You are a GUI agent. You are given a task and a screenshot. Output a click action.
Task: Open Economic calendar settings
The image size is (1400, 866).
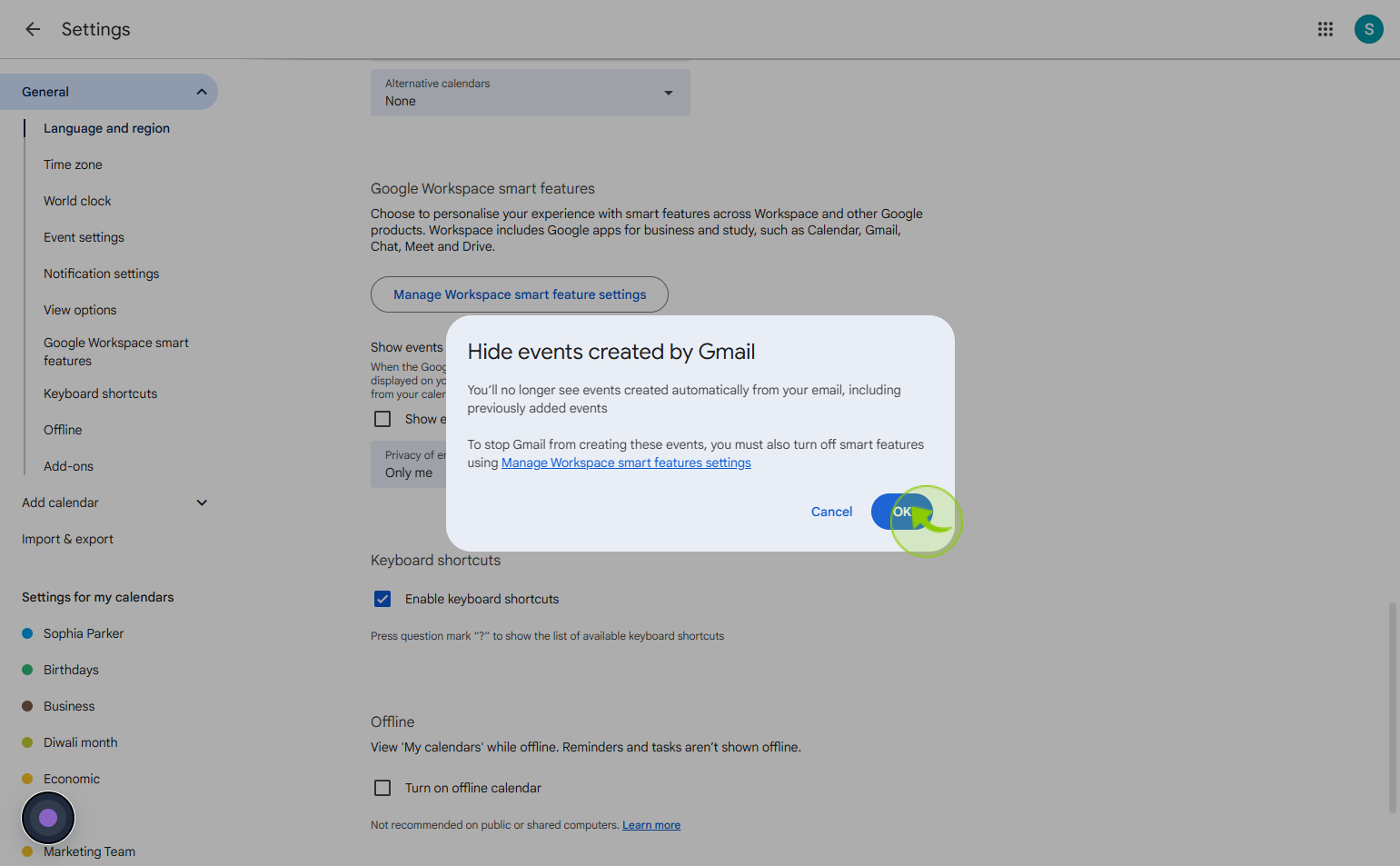click(x=72, y=779)
